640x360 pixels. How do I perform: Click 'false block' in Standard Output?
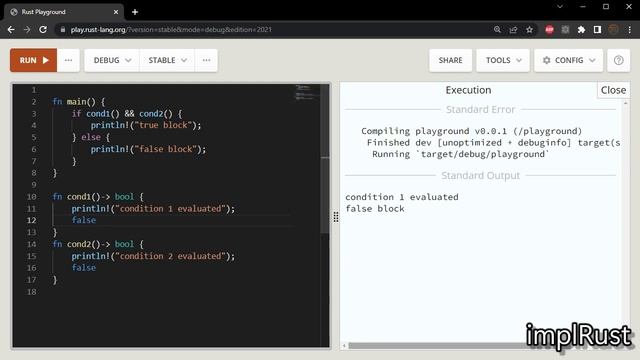point(375,209)
